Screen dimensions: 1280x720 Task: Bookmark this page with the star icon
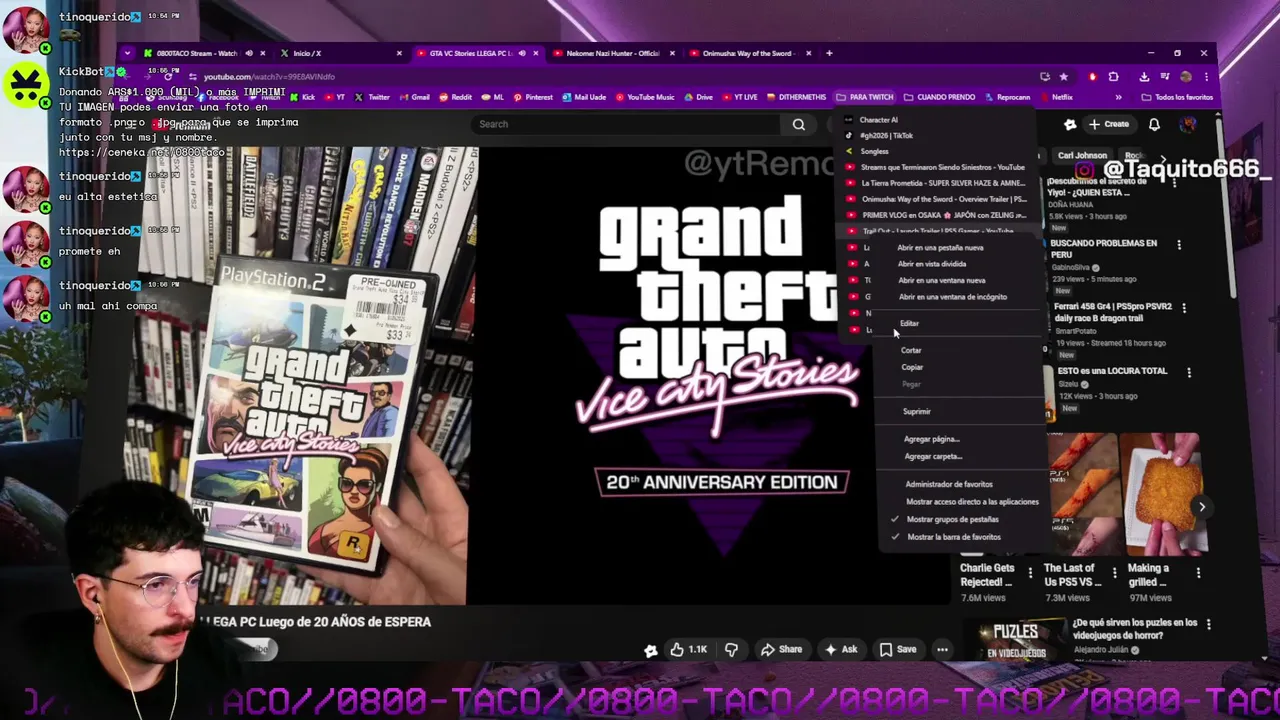pyautogui.click(x=1063, y=76)
